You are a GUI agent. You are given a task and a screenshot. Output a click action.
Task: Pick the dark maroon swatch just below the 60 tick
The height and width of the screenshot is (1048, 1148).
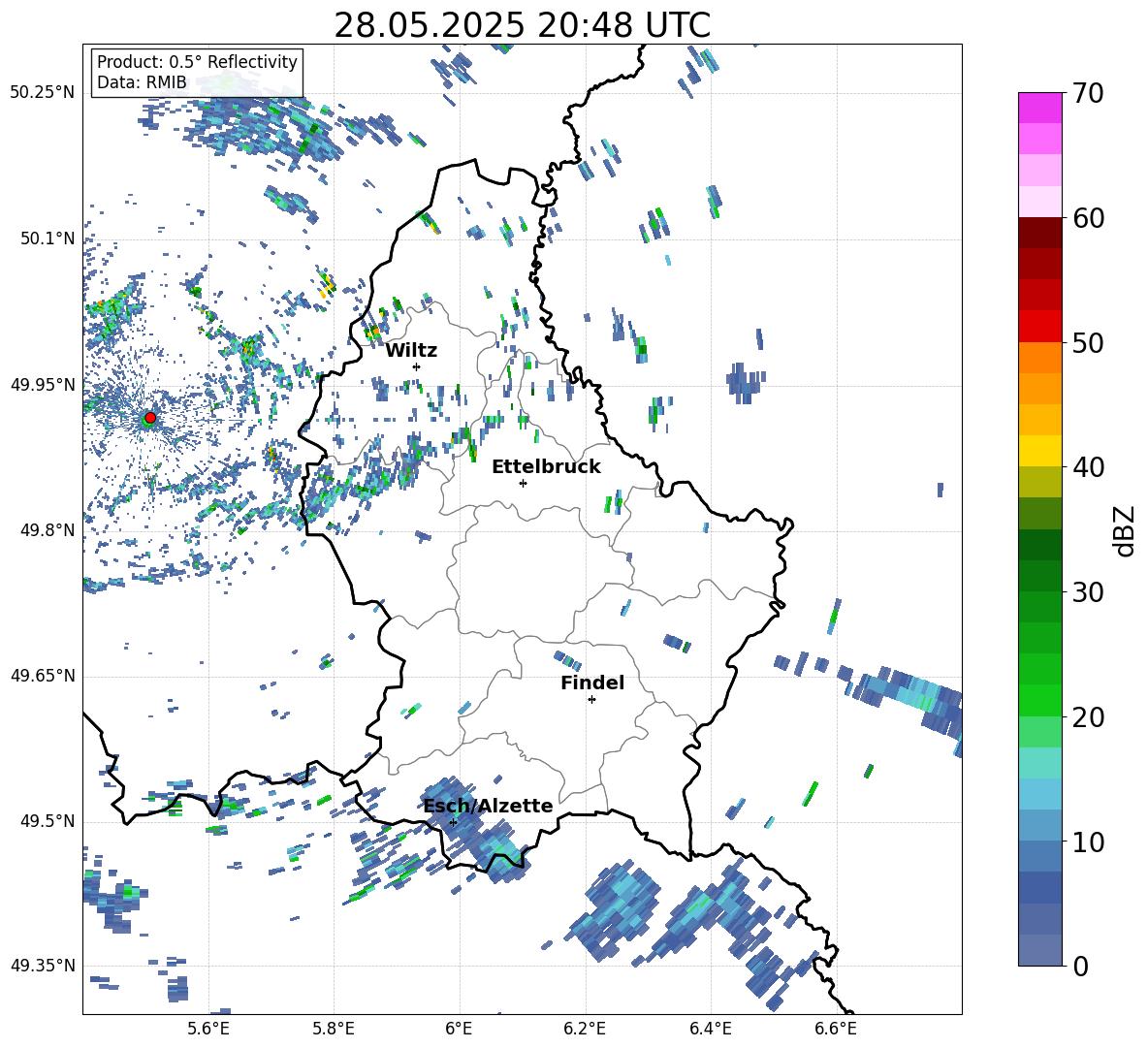tap(1039, 233)
